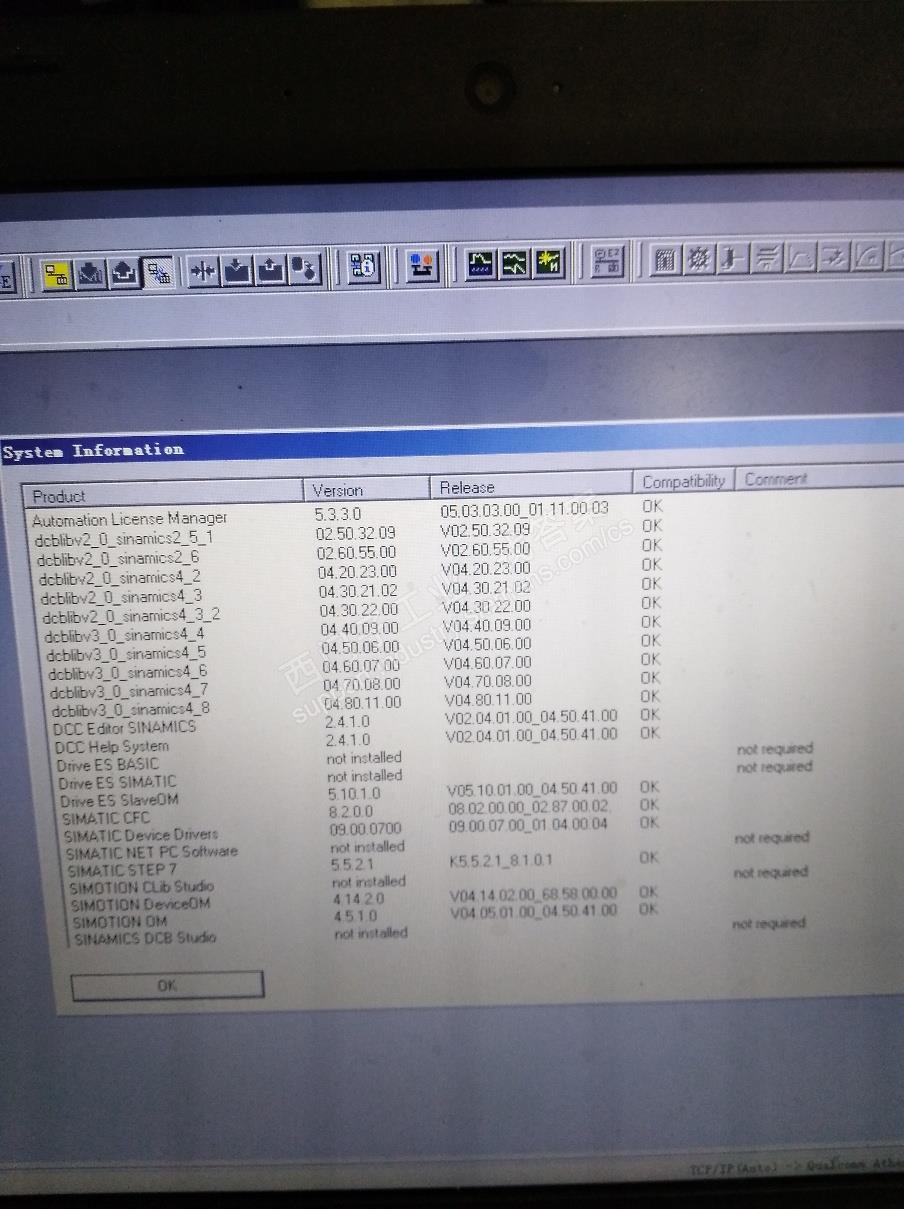Click the pressed-in network devices toolbar icon
This screenshot has height=1209, width=904.
click(x=158, y=272)
